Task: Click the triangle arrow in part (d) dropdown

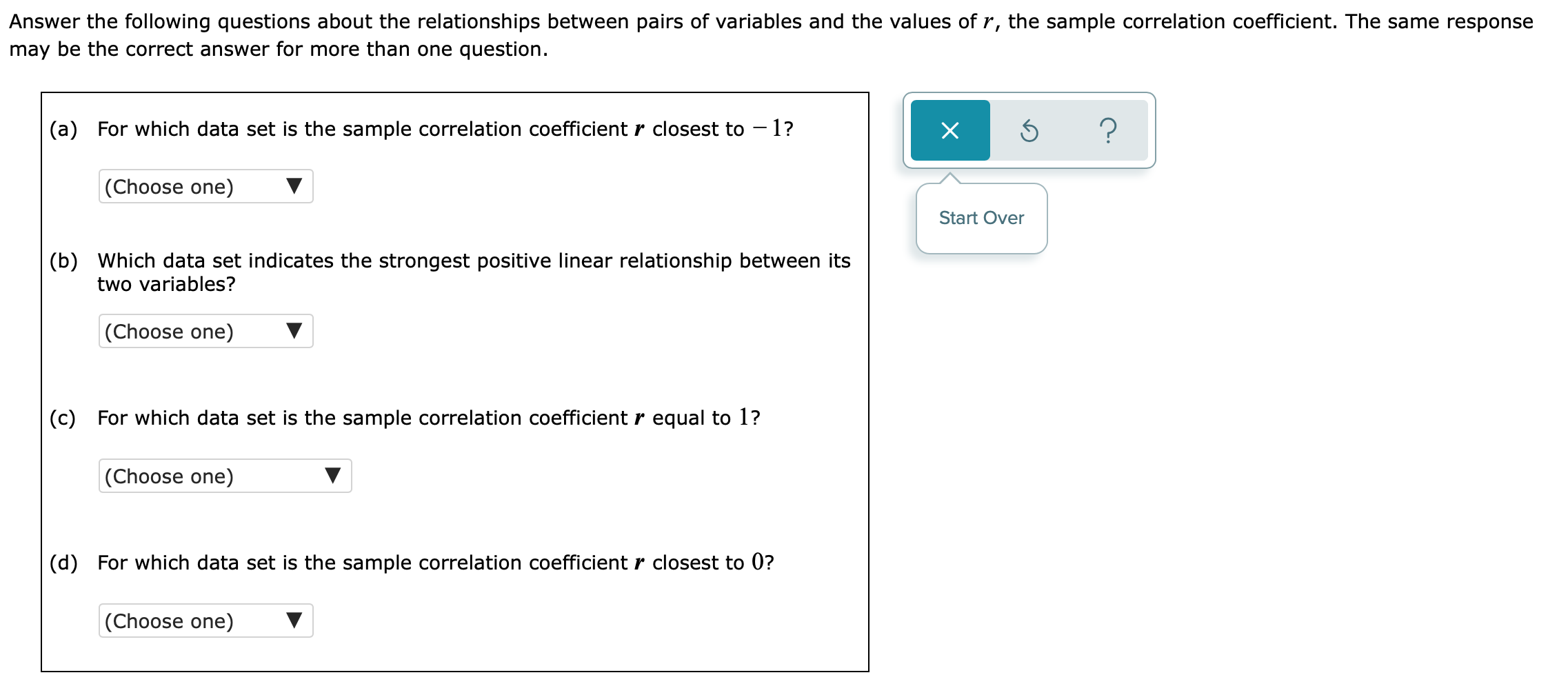Action: (295, 621)
